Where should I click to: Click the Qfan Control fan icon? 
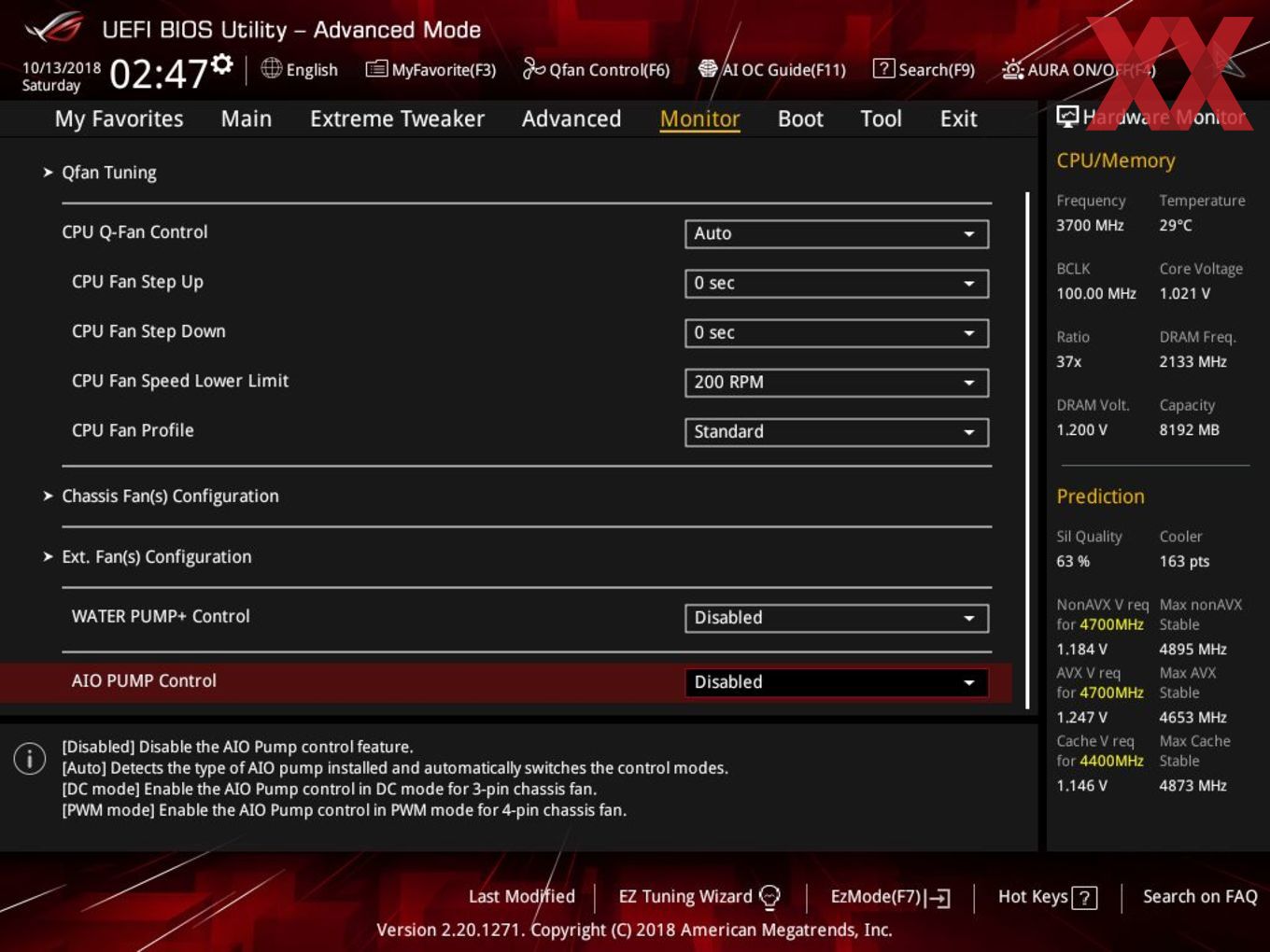pos(533,68)
